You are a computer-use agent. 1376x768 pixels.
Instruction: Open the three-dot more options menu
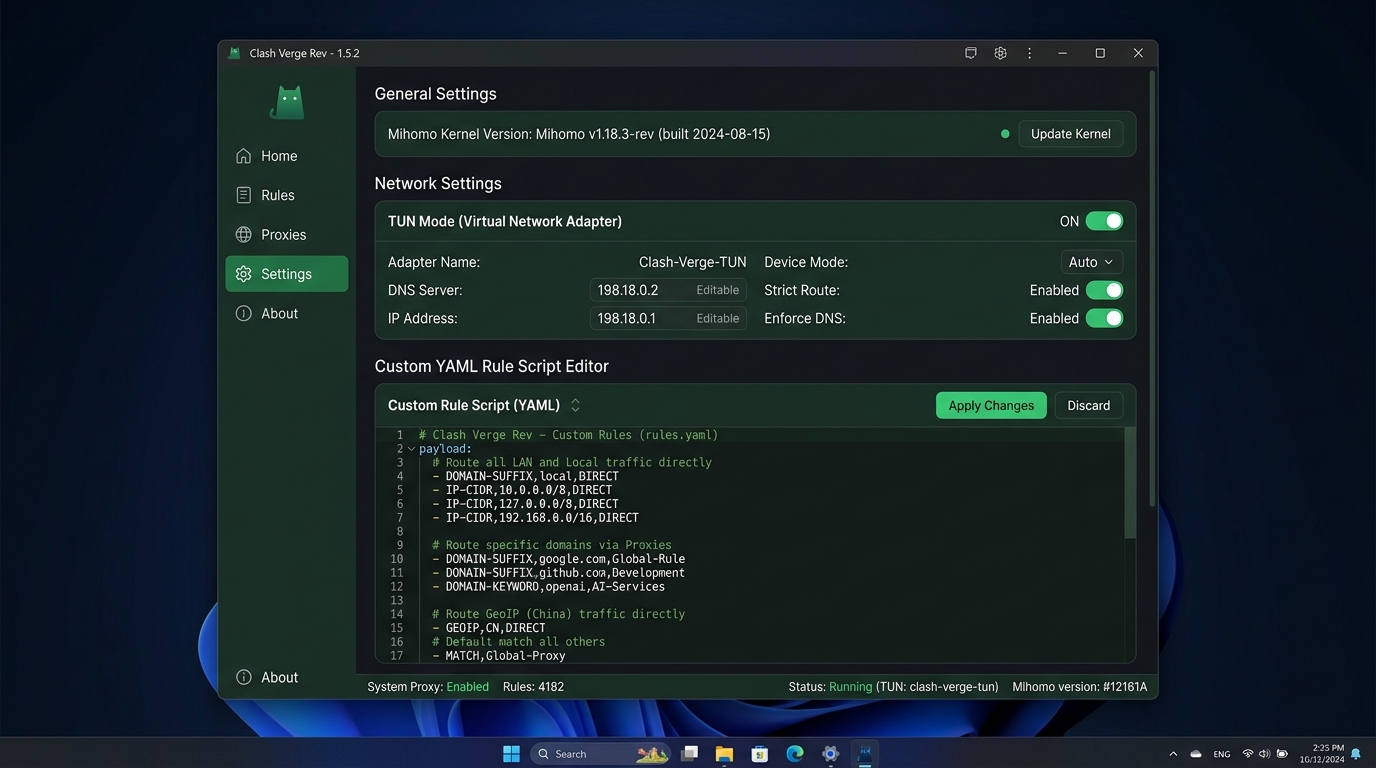tap(1029, 53)
